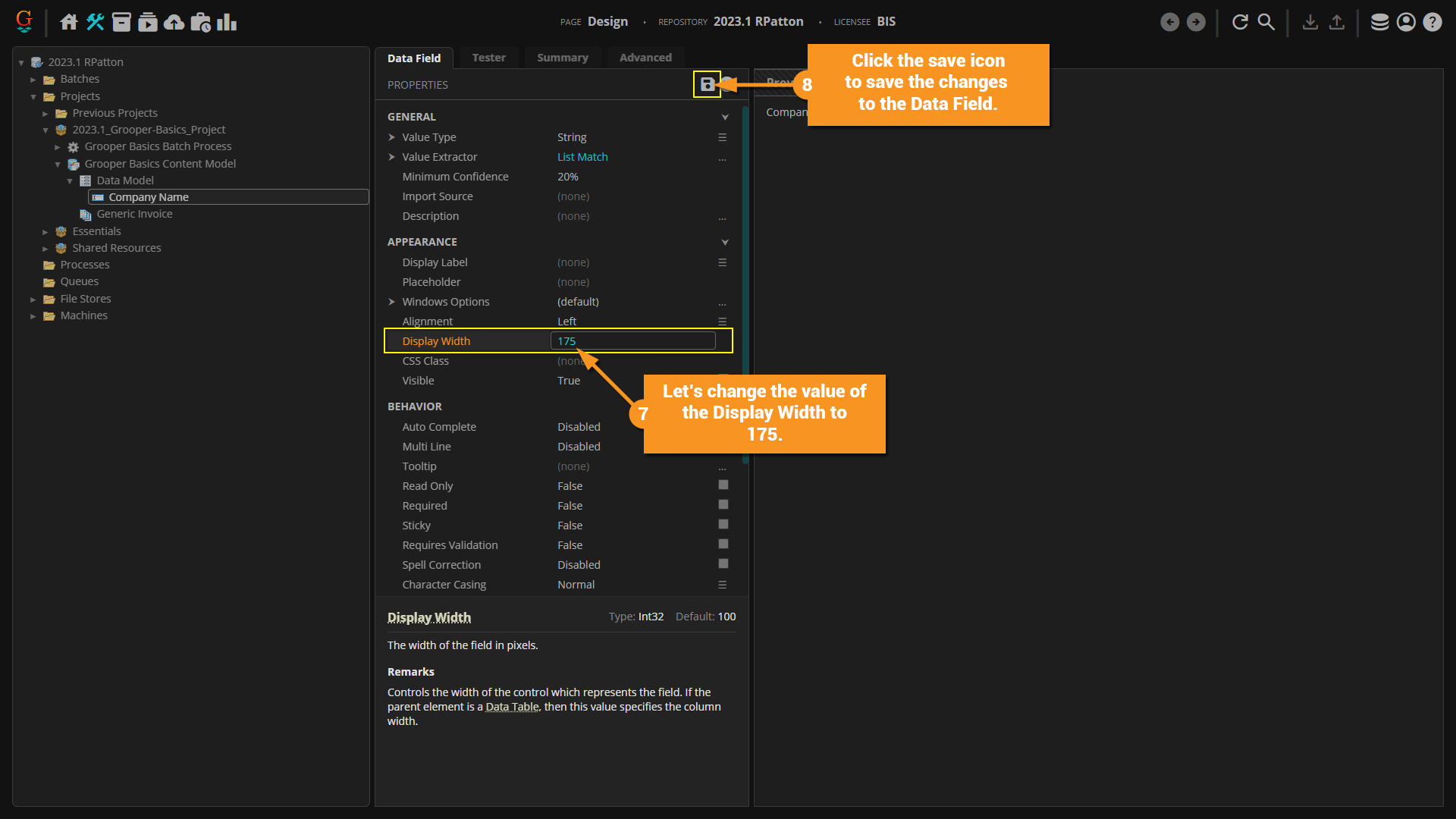The image size is (1456, 819).
Task: Click the save icon in Properties
Action: (707, 84)
